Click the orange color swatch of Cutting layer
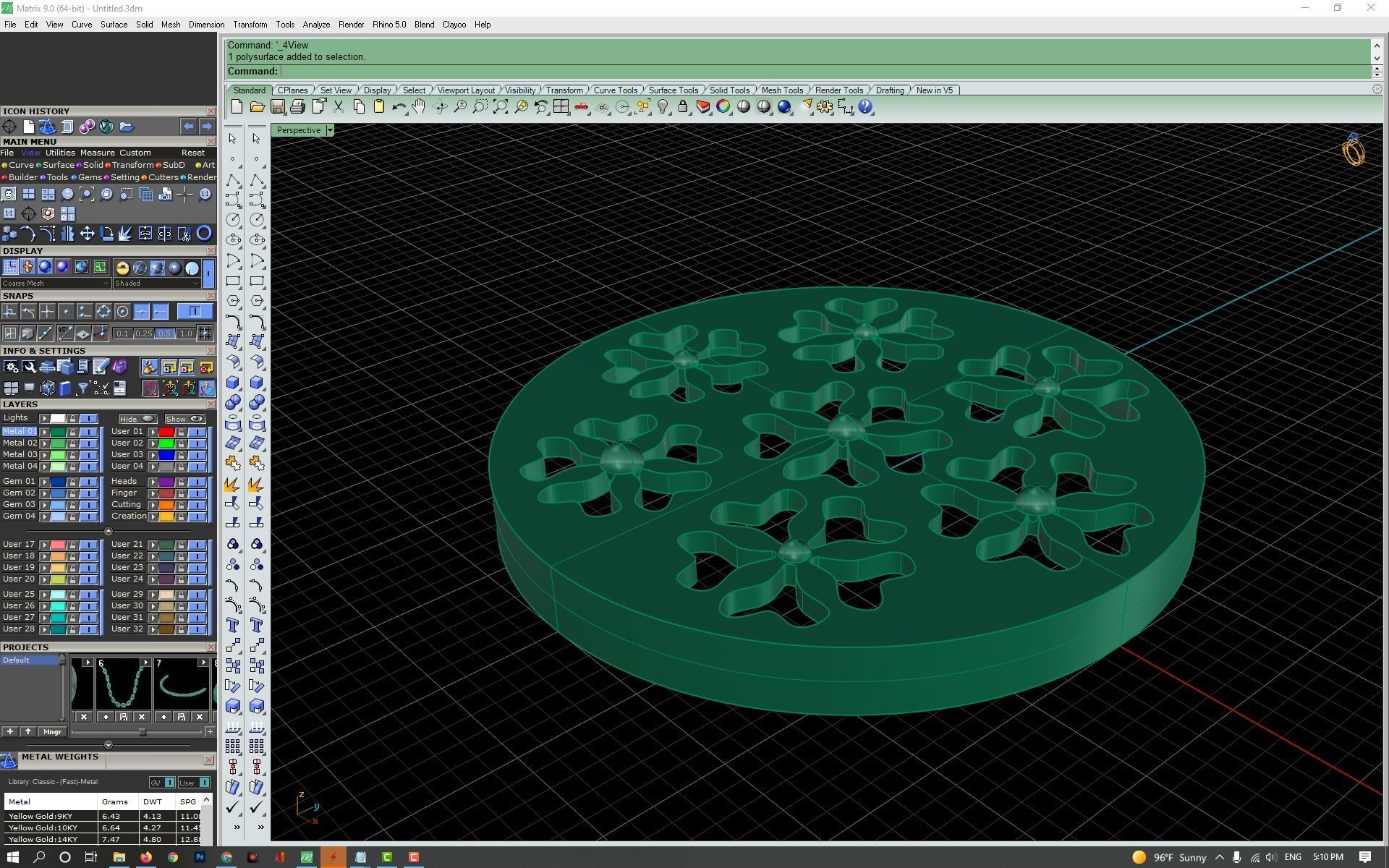The width and height of the screenshot is (1389, 868). pyautogui.click(x=166, y=505)
